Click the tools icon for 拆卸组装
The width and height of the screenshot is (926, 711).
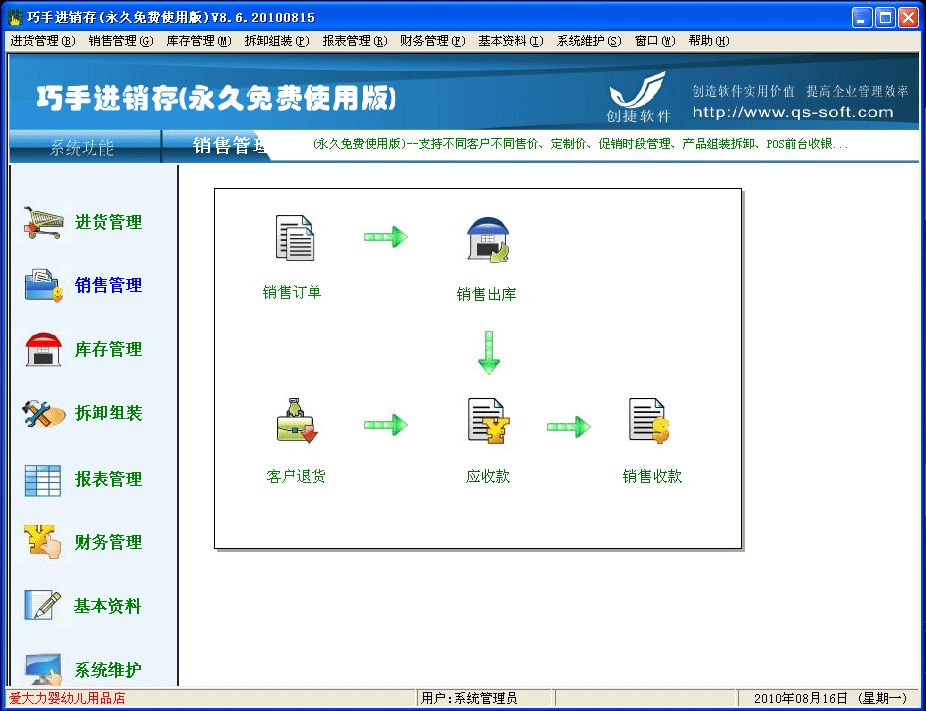[x=43, y=413]
